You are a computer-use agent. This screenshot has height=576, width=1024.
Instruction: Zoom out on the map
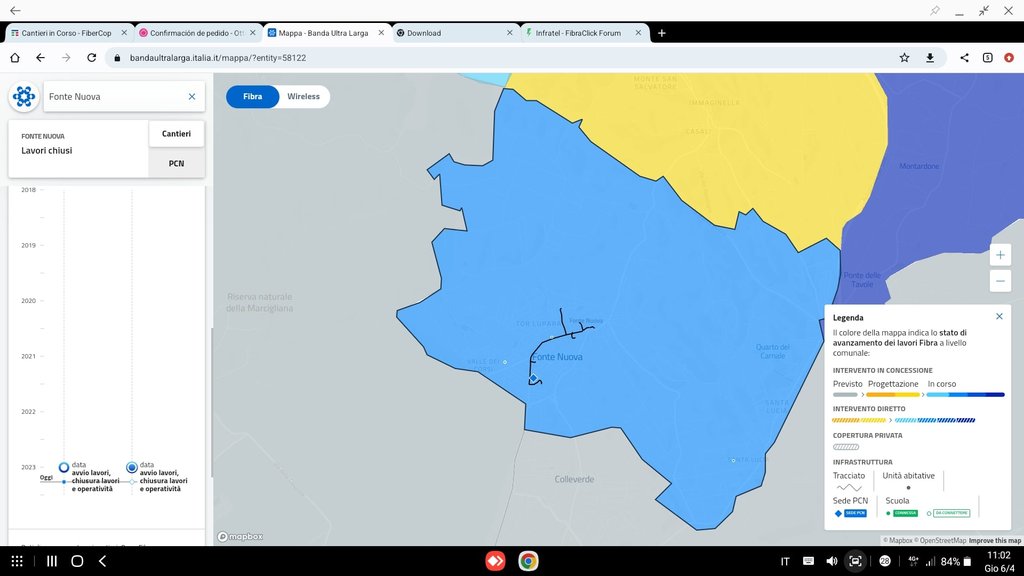coord(1000,281)
